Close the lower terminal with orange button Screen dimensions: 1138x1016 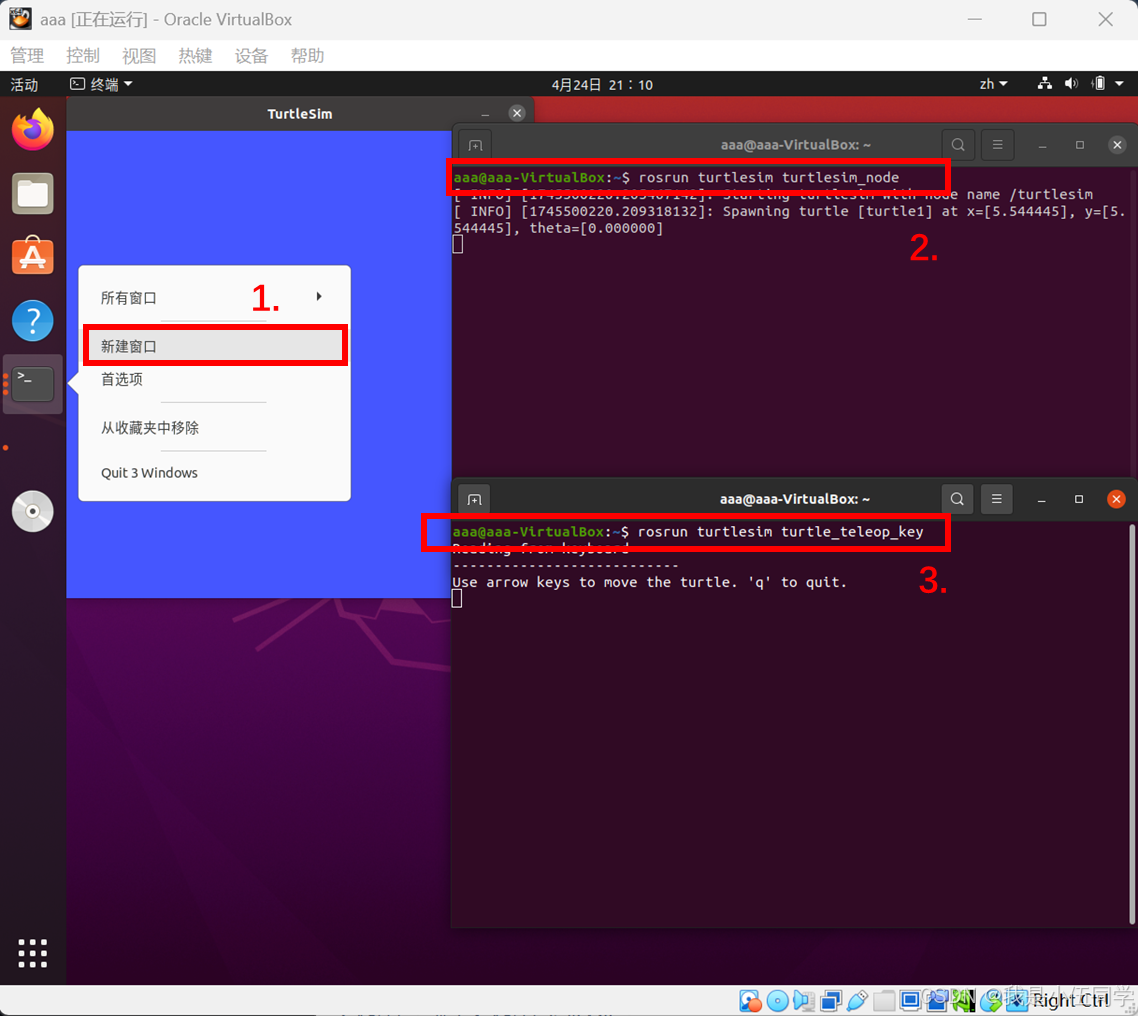pyautogui.click(x=1116, y=499)
